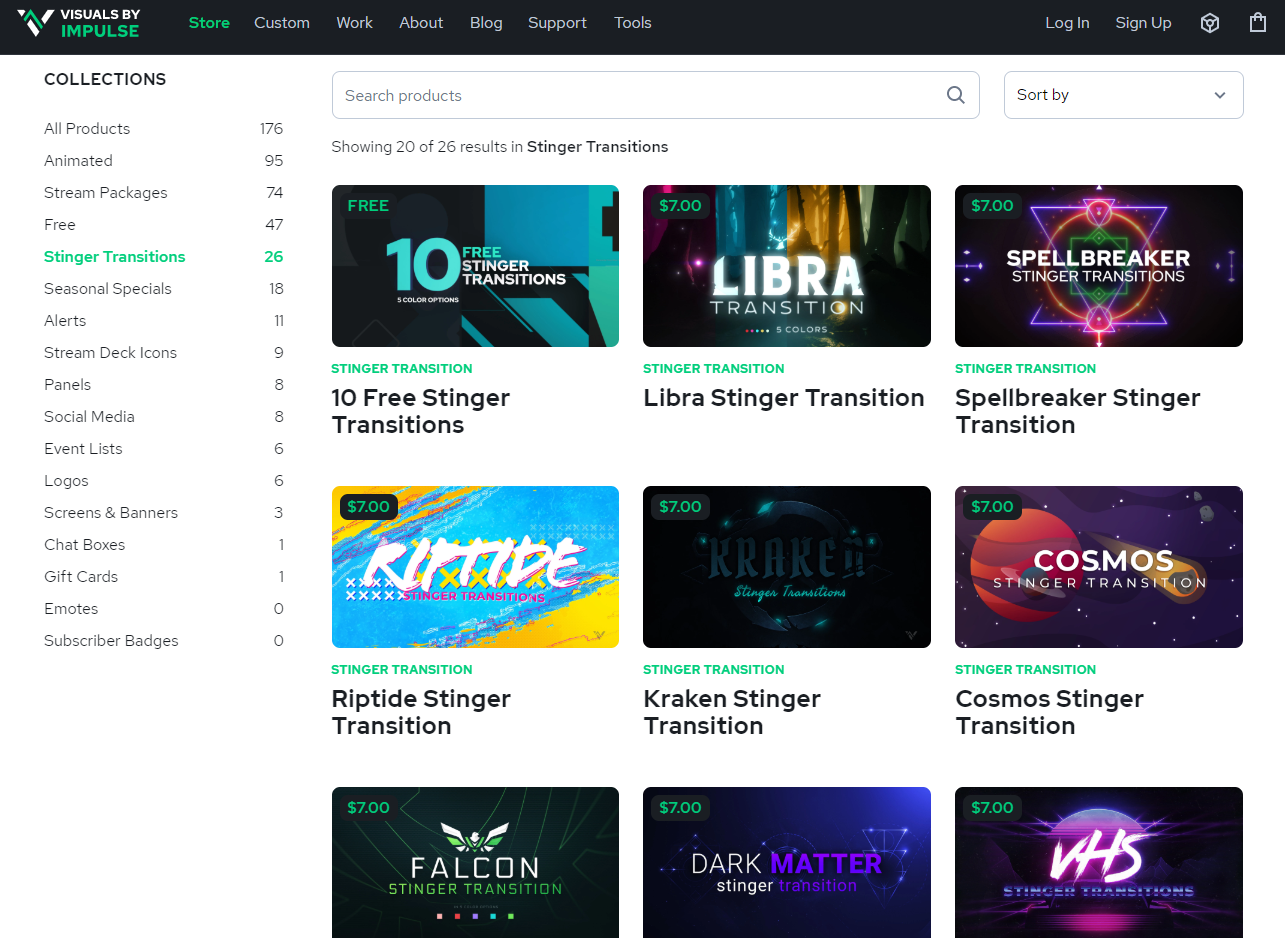Screen dimensions: 1285x938
Task: Expand the sort options chevron
Action: click(1219, 94)
